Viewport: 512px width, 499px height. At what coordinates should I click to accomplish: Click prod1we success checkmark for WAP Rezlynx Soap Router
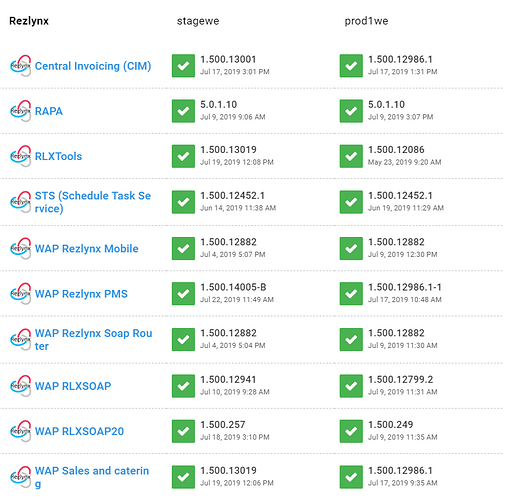(x=351, y=339)
